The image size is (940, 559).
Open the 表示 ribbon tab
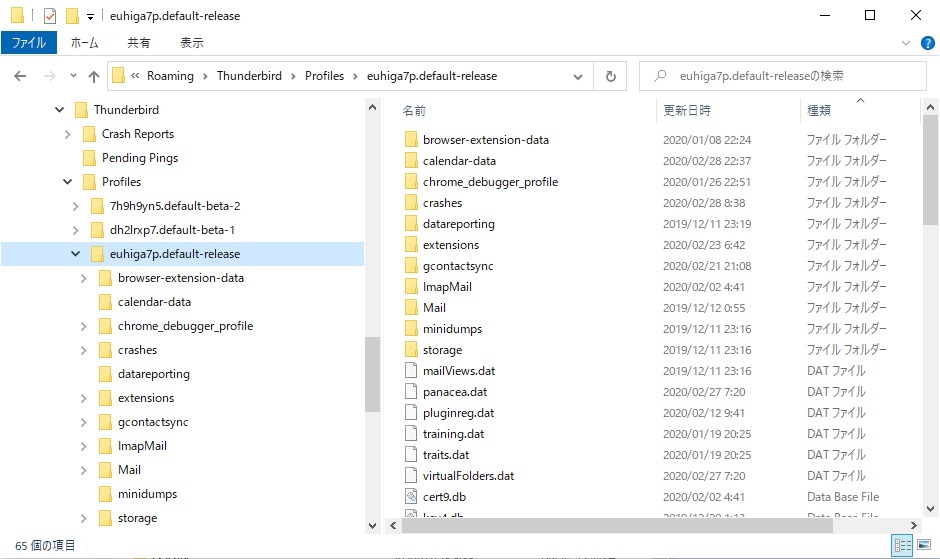(192, 43)
